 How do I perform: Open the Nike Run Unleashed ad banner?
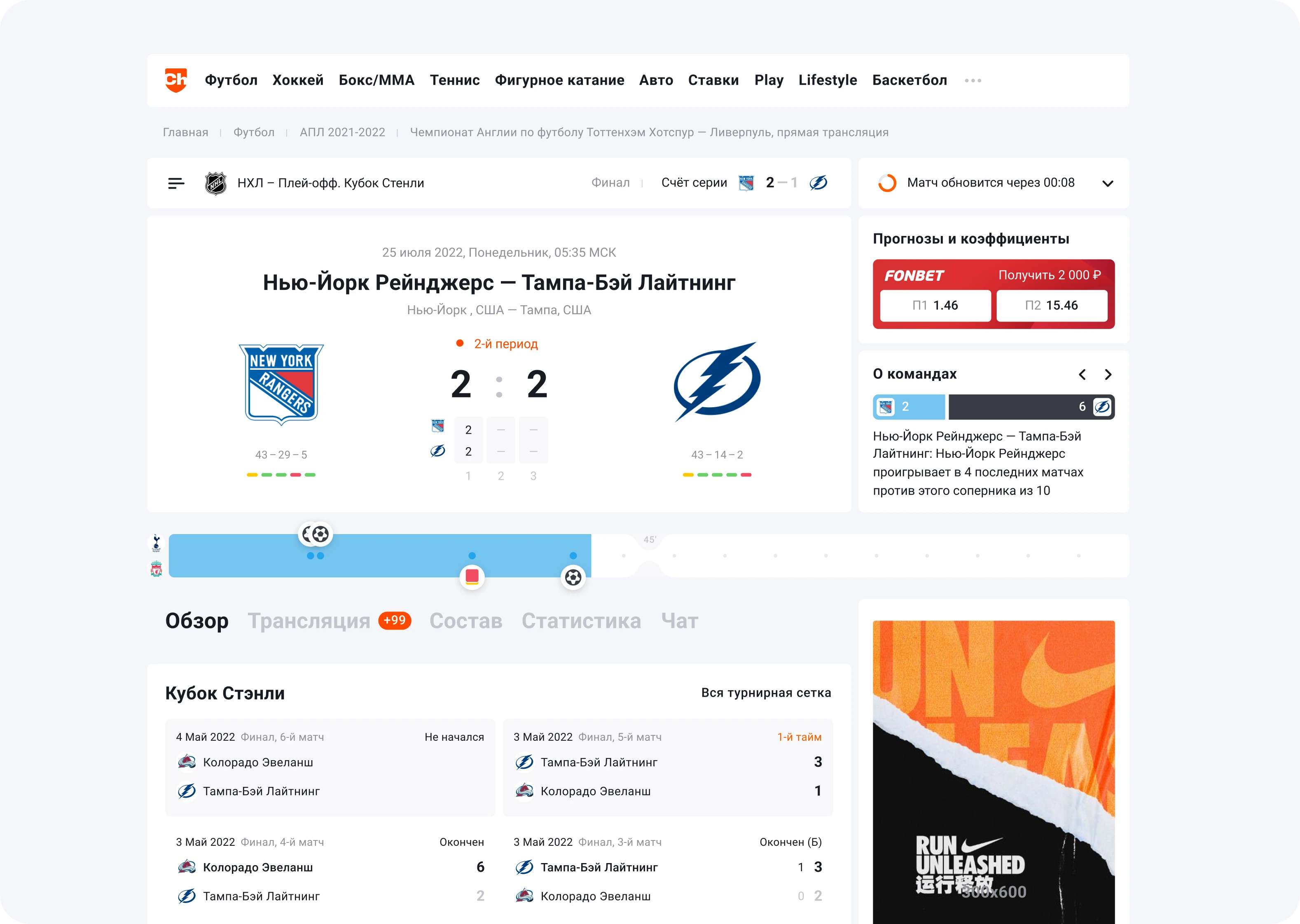(994, 772)
